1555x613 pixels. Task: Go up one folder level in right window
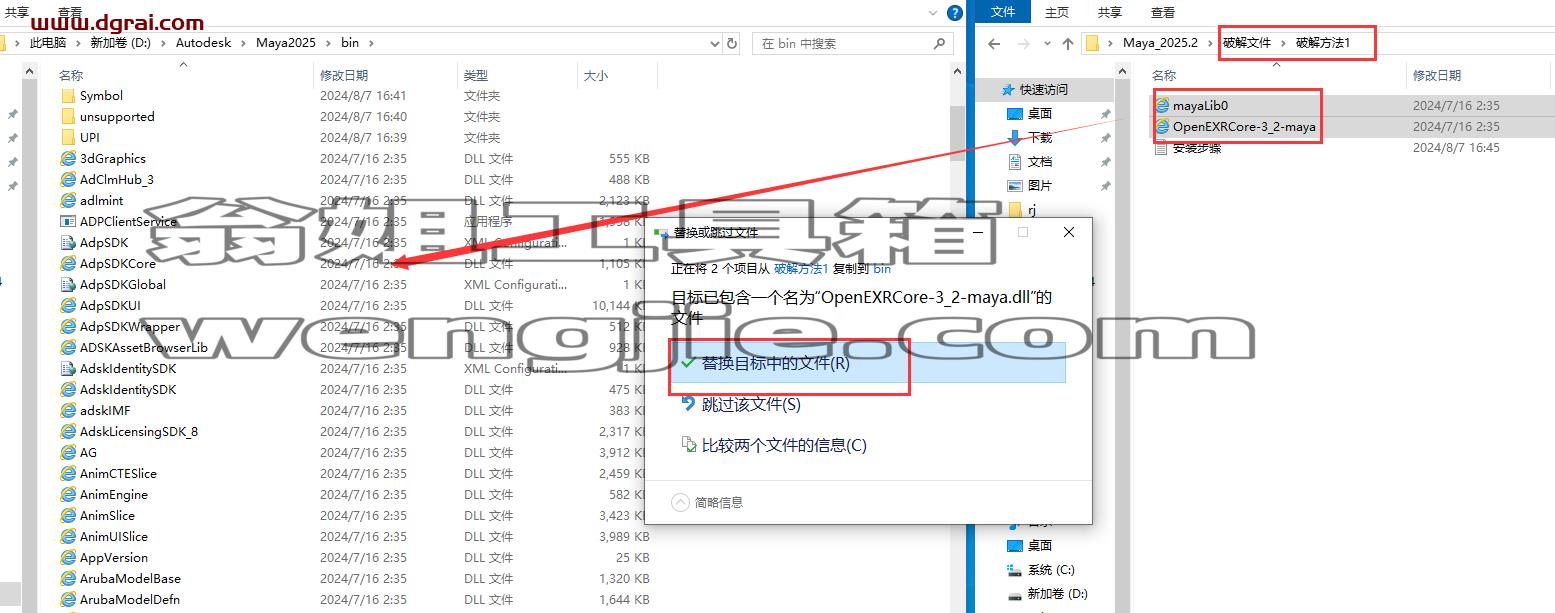point(1067,43)
